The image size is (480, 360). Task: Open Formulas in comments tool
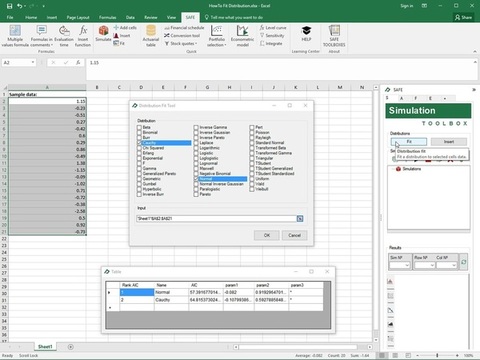click(x=42, y=36)
